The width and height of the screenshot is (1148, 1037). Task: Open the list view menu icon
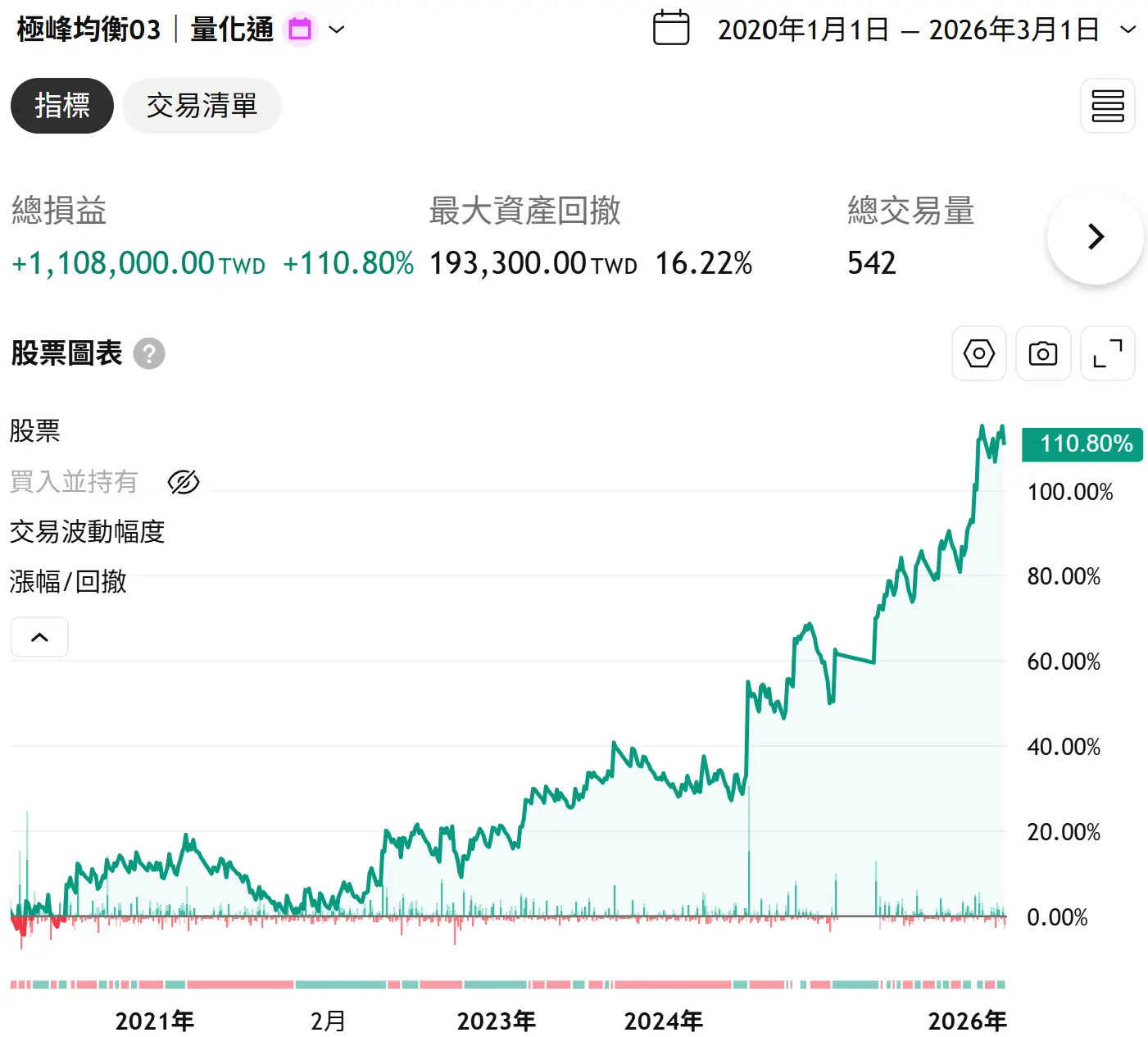[1107, 106]
